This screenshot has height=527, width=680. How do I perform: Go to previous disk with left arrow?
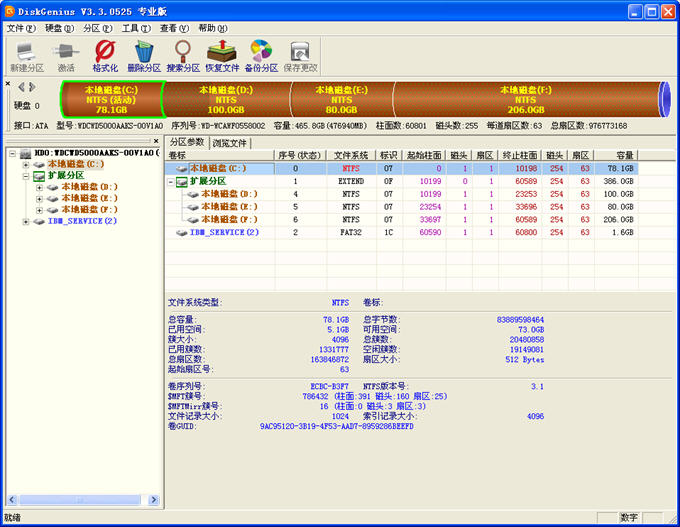pos(20,87)
